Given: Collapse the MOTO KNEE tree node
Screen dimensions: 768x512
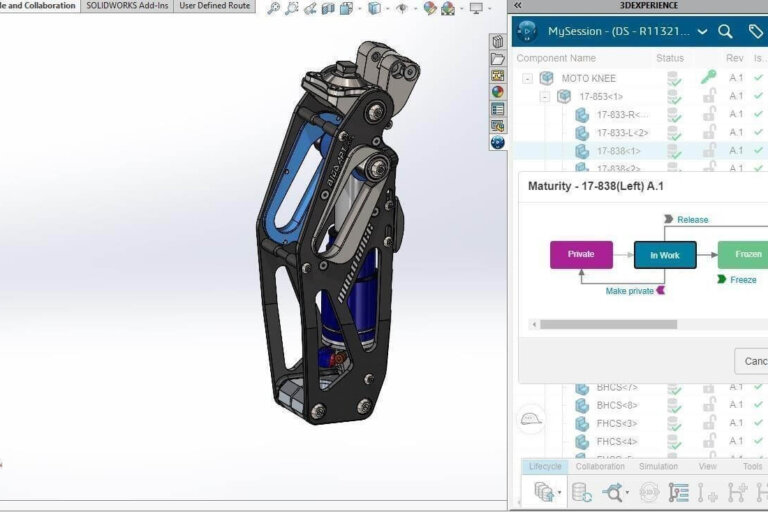Looking at the screenshot, I should 527,78.
